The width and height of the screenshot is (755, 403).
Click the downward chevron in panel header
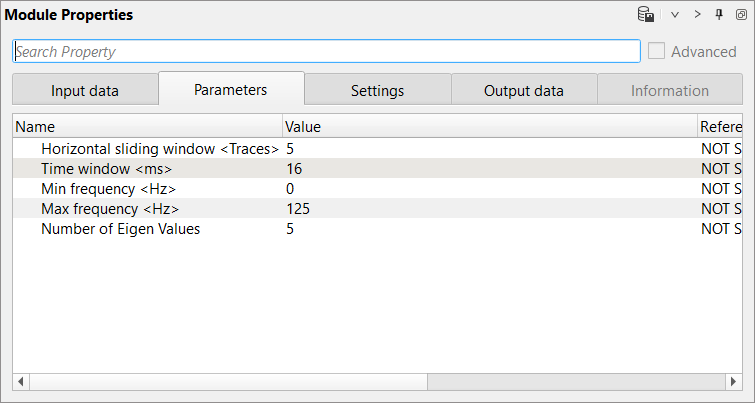click(x=675, y=15)
